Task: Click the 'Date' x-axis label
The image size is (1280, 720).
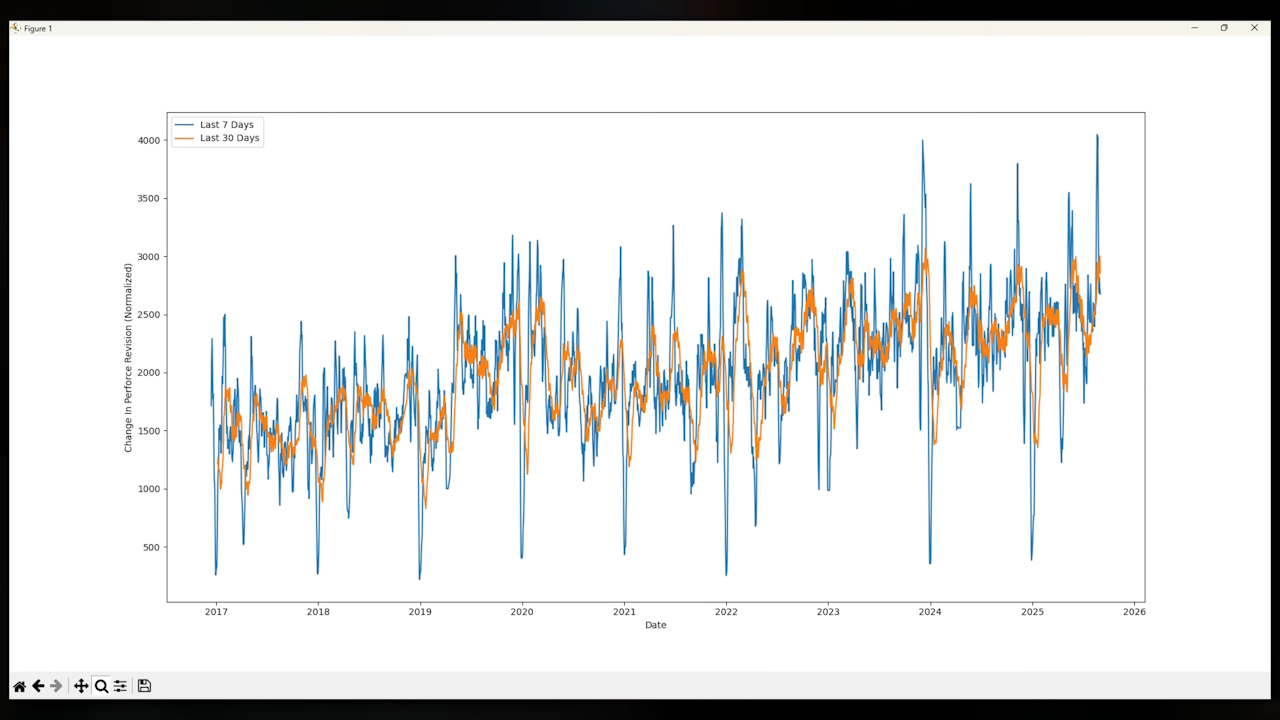Action: click(x=655, y=625)
